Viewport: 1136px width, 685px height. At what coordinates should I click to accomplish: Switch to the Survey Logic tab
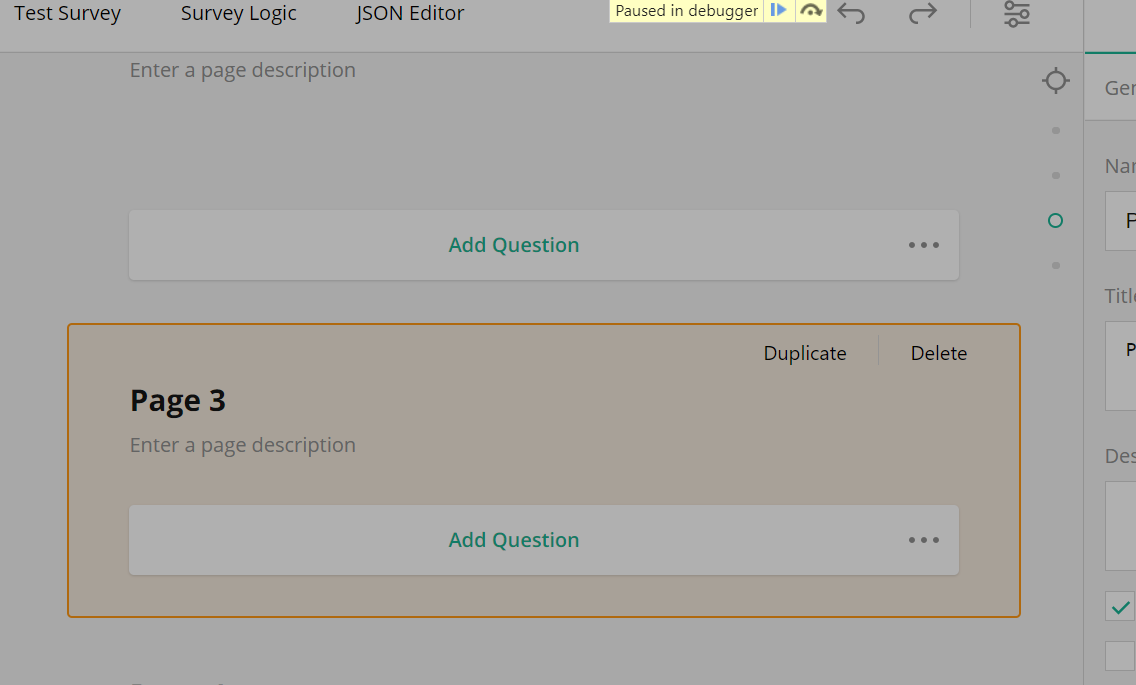[238, 13]
